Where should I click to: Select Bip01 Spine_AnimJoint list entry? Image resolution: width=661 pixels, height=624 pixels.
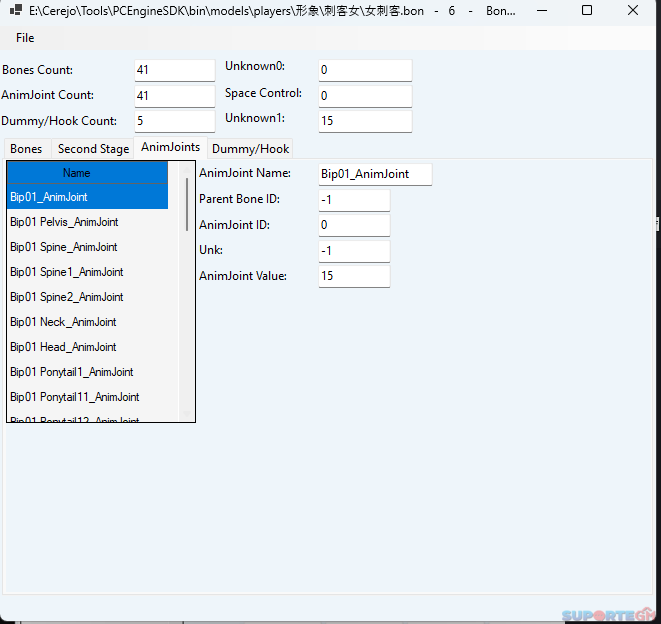tap(63, 247)
